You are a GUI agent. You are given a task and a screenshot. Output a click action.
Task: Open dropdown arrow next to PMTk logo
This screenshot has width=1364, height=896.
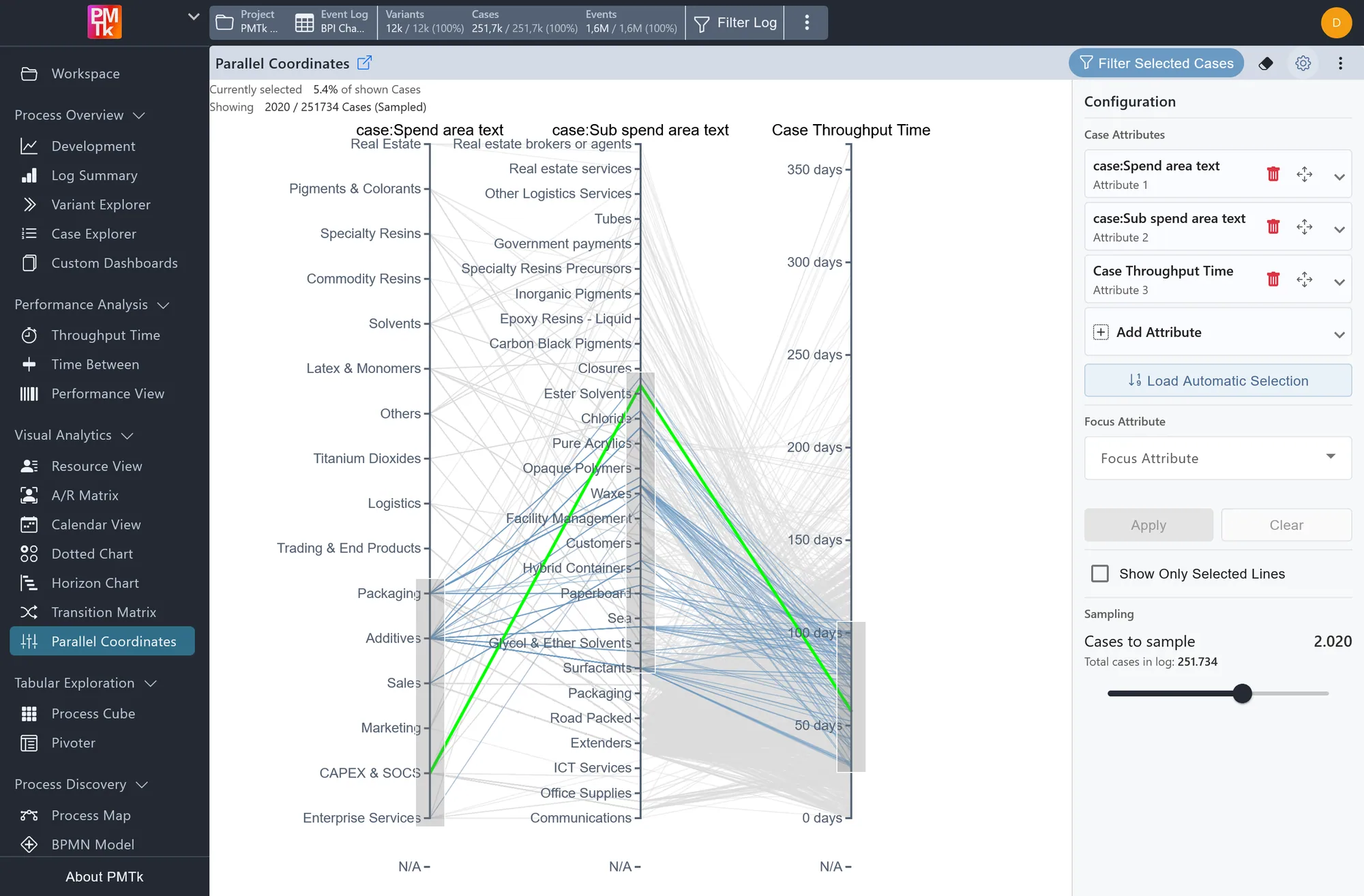click(194, 16)
